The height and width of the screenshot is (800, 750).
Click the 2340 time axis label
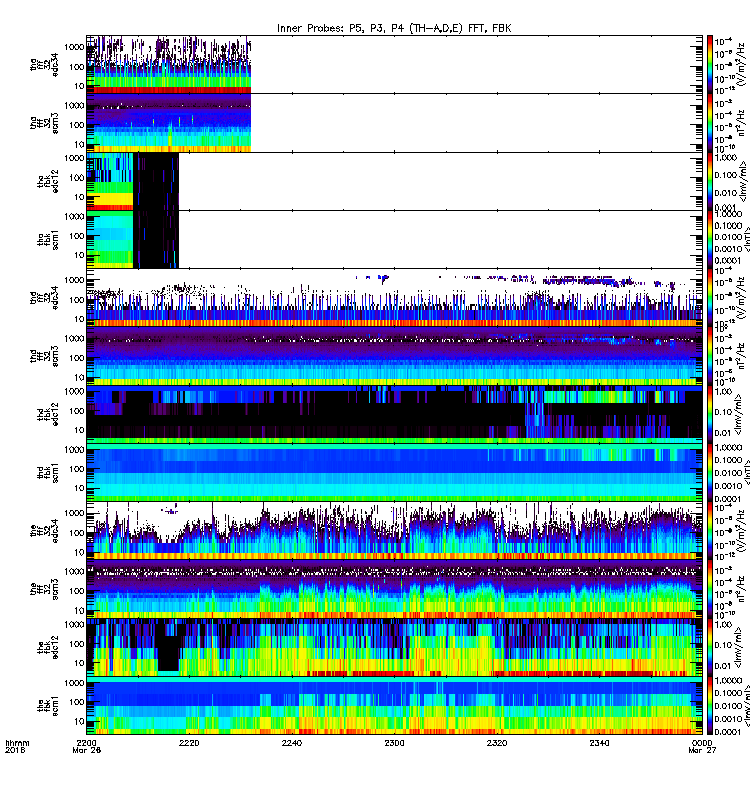599,742
